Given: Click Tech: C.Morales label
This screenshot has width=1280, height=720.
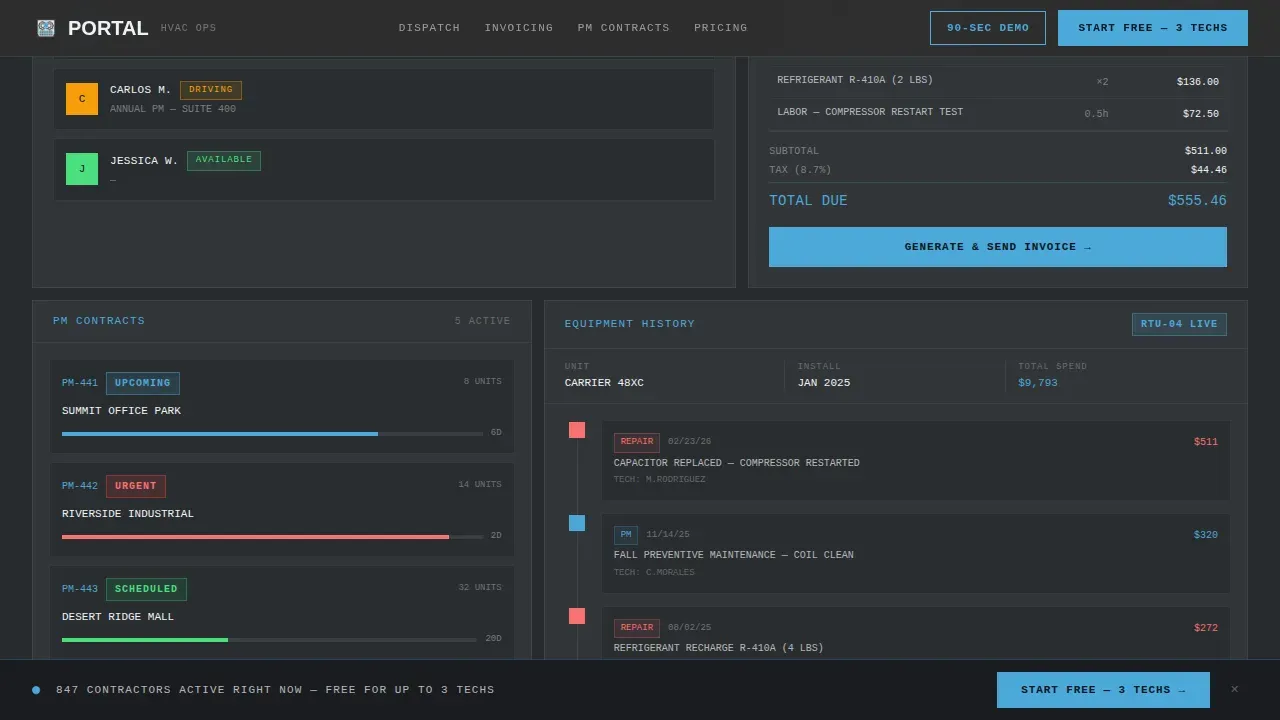Looking at the screenshot, I should (654, 573).
